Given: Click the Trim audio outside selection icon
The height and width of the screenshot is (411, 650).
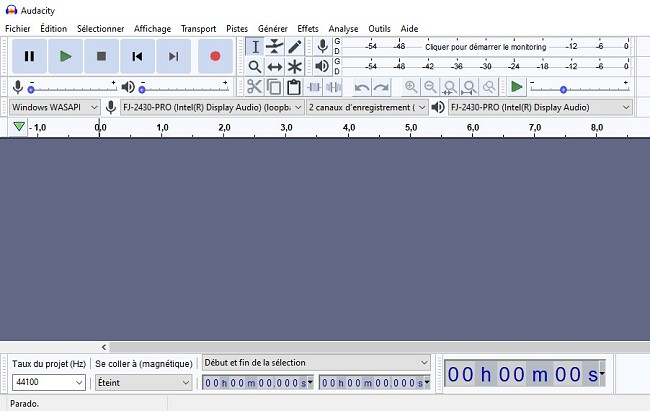Looking at the screenshot, I should [314, 87].
